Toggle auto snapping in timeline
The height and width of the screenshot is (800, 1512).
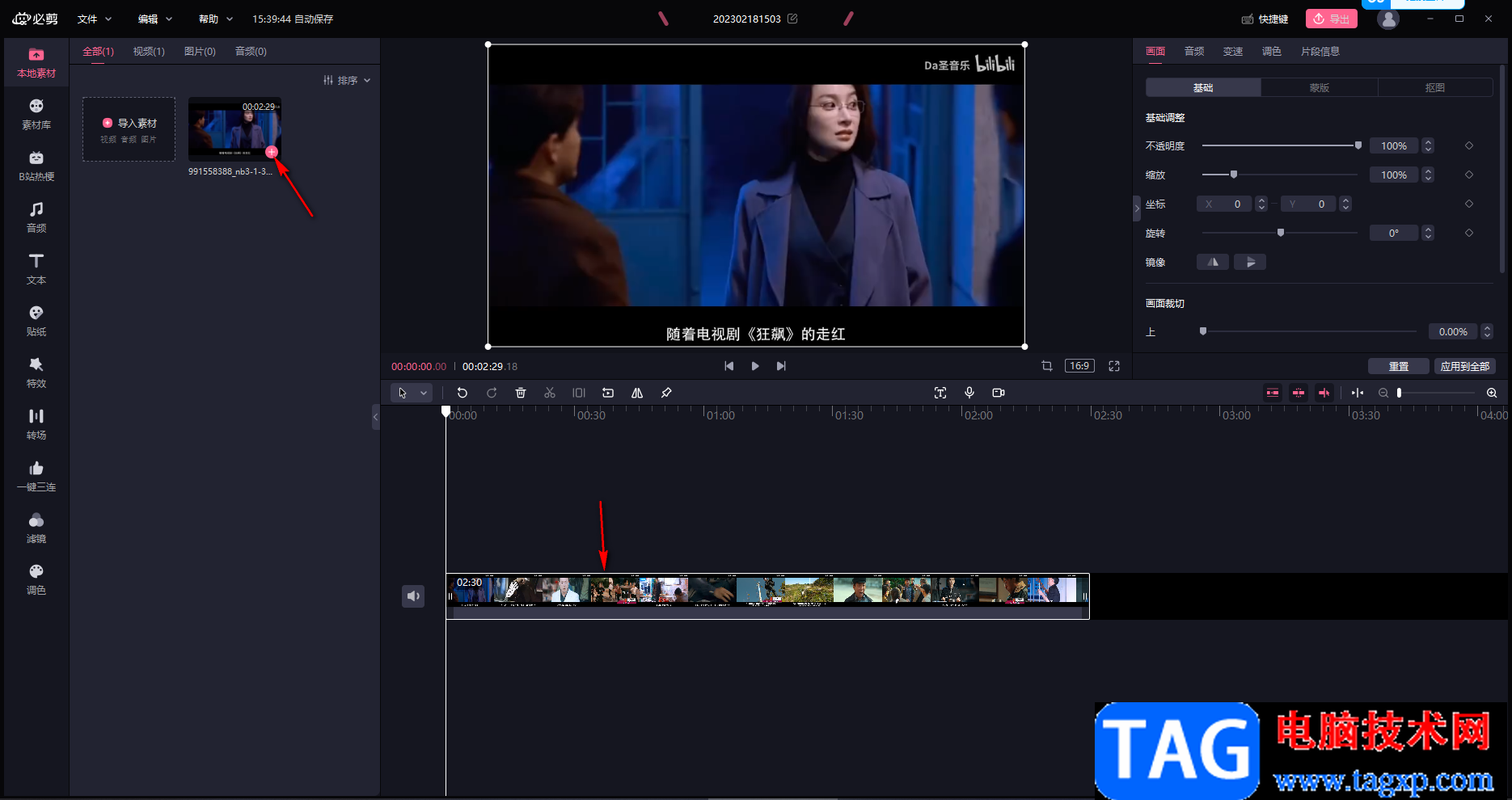[x=1299, y=393]
